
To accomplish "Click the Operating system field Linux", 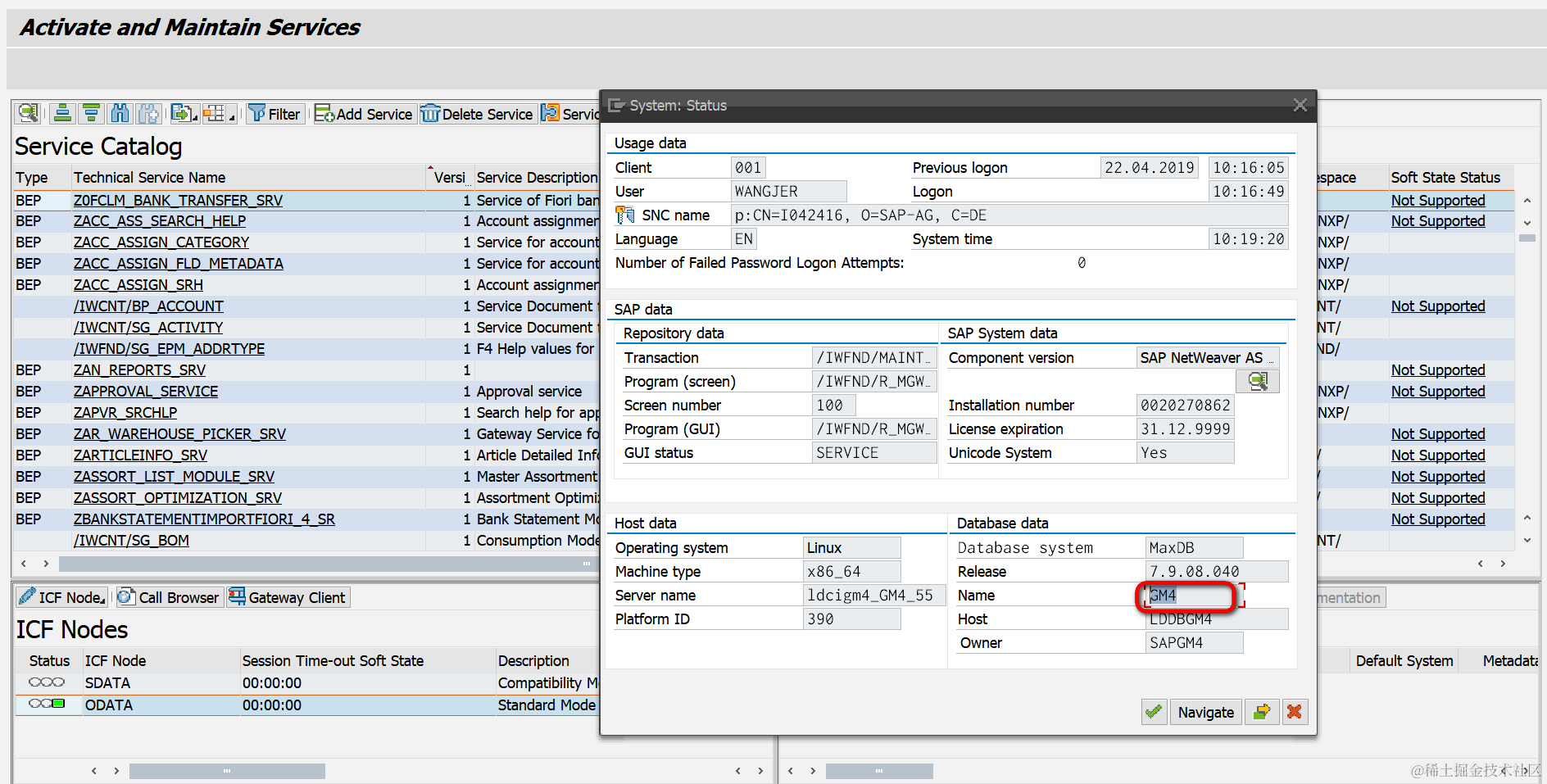I will coord(851,548).
